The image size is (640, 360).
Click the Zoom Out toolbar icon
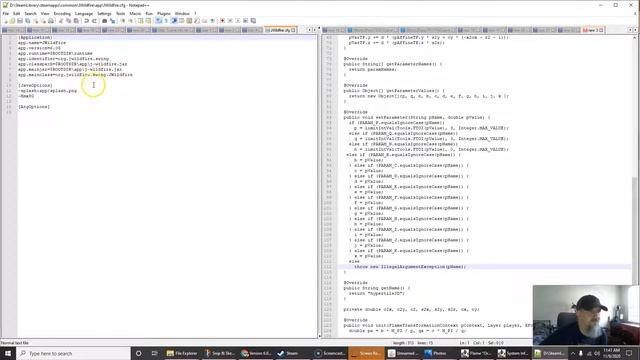(131, 20)
